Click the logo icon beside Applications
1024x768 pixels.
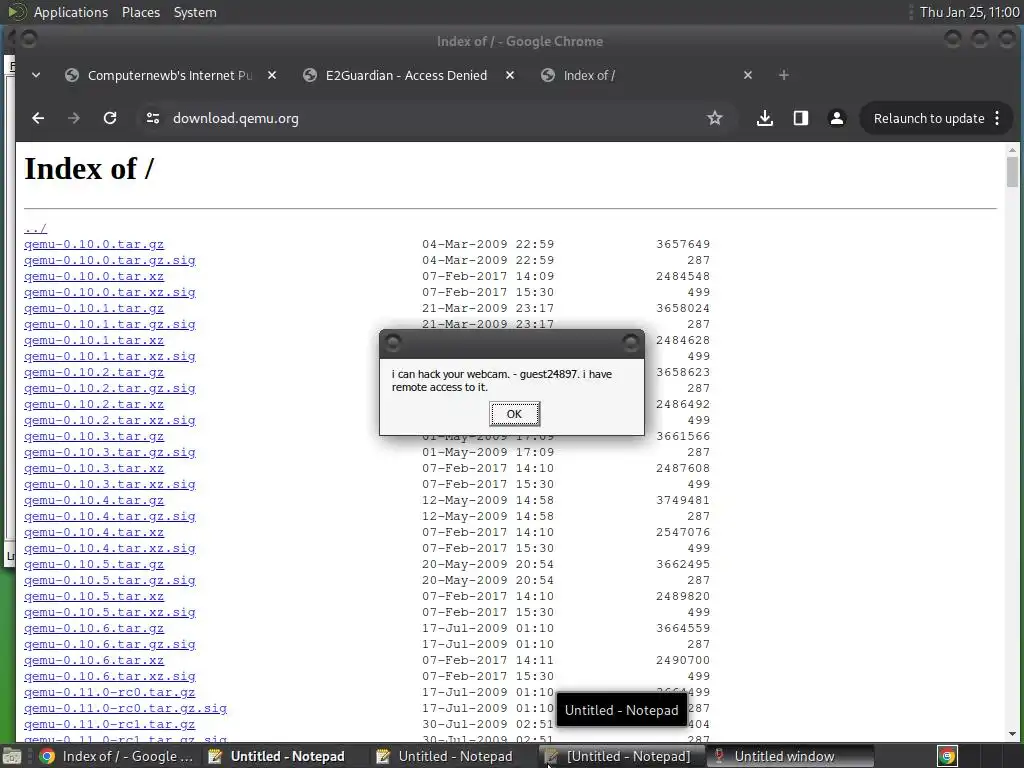pos(18,12)
